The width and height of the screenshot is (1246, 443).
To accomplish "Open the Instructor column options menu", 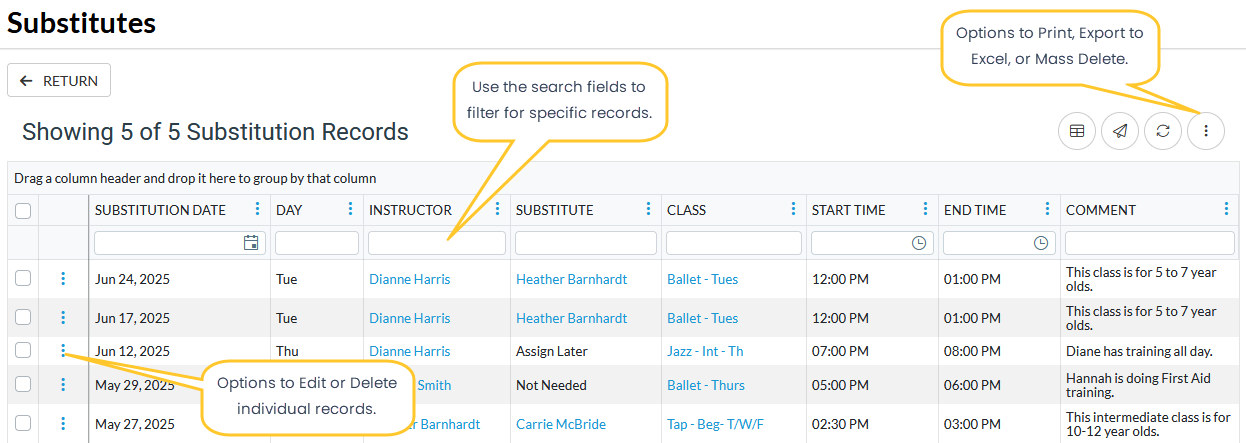I will pos(498,209).
